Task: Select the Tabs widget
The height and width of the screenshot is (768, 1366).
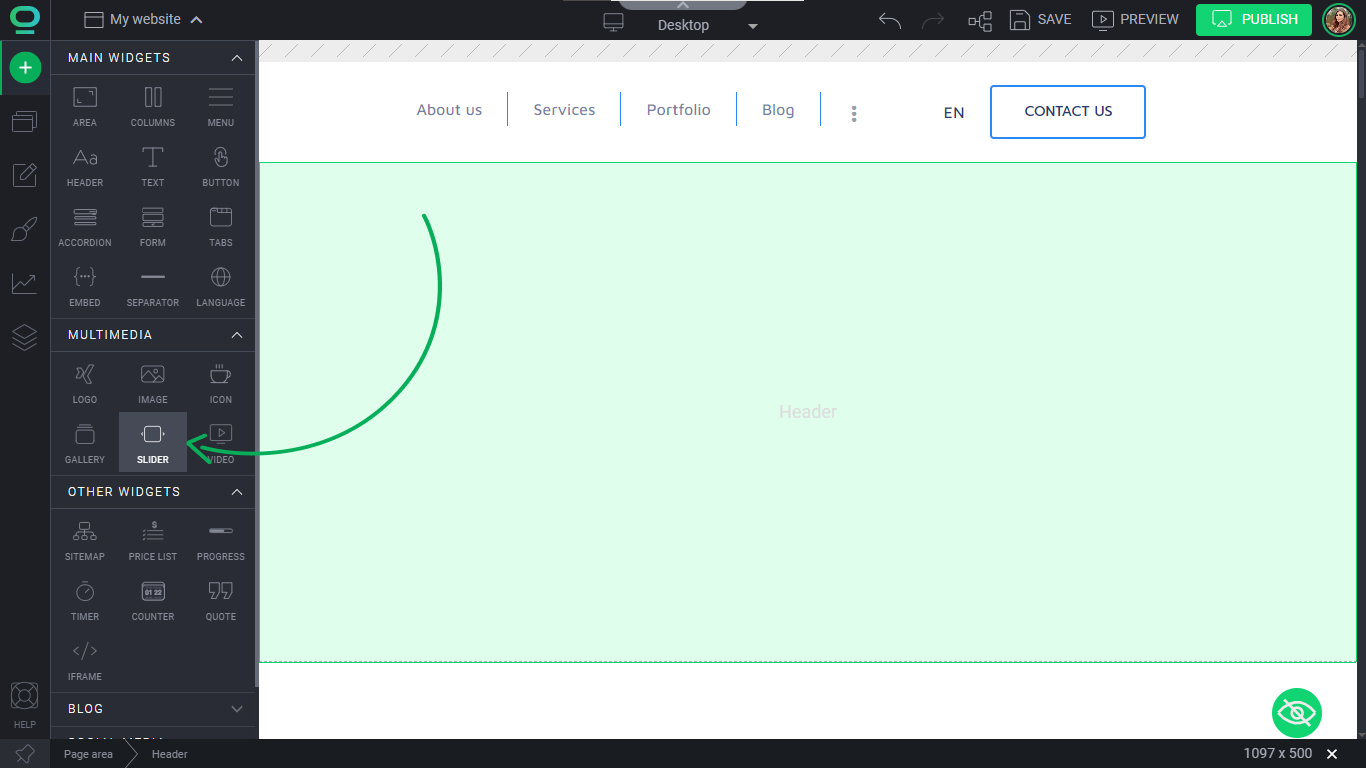Action: coord(221,226)
